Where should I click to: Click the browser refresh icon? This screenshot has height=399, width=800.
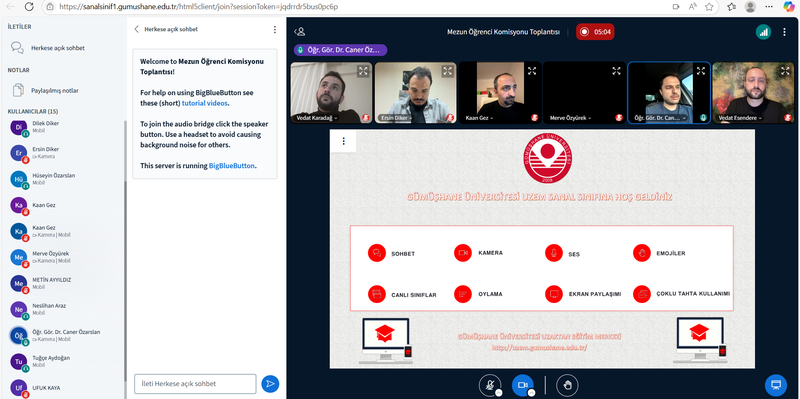(29, 7)
